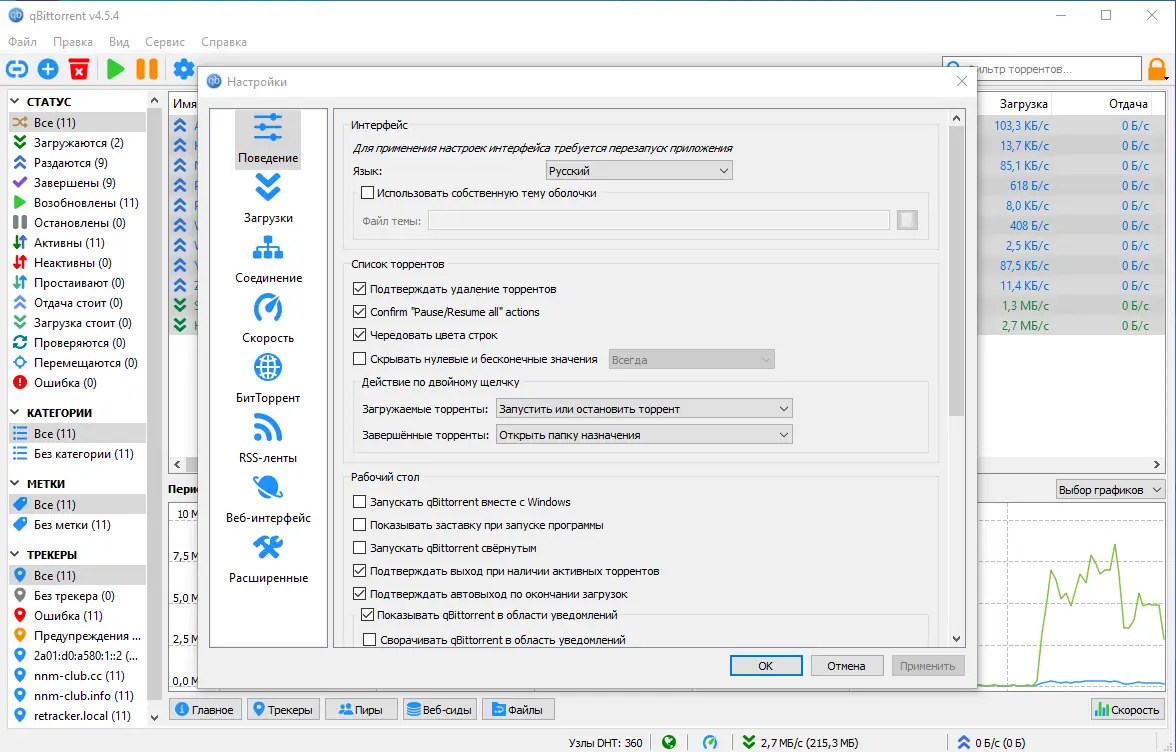This screenshot has width=1176, height=752.
Task: Open Speed (Скорость) settings page
Action: pos(268,319)
